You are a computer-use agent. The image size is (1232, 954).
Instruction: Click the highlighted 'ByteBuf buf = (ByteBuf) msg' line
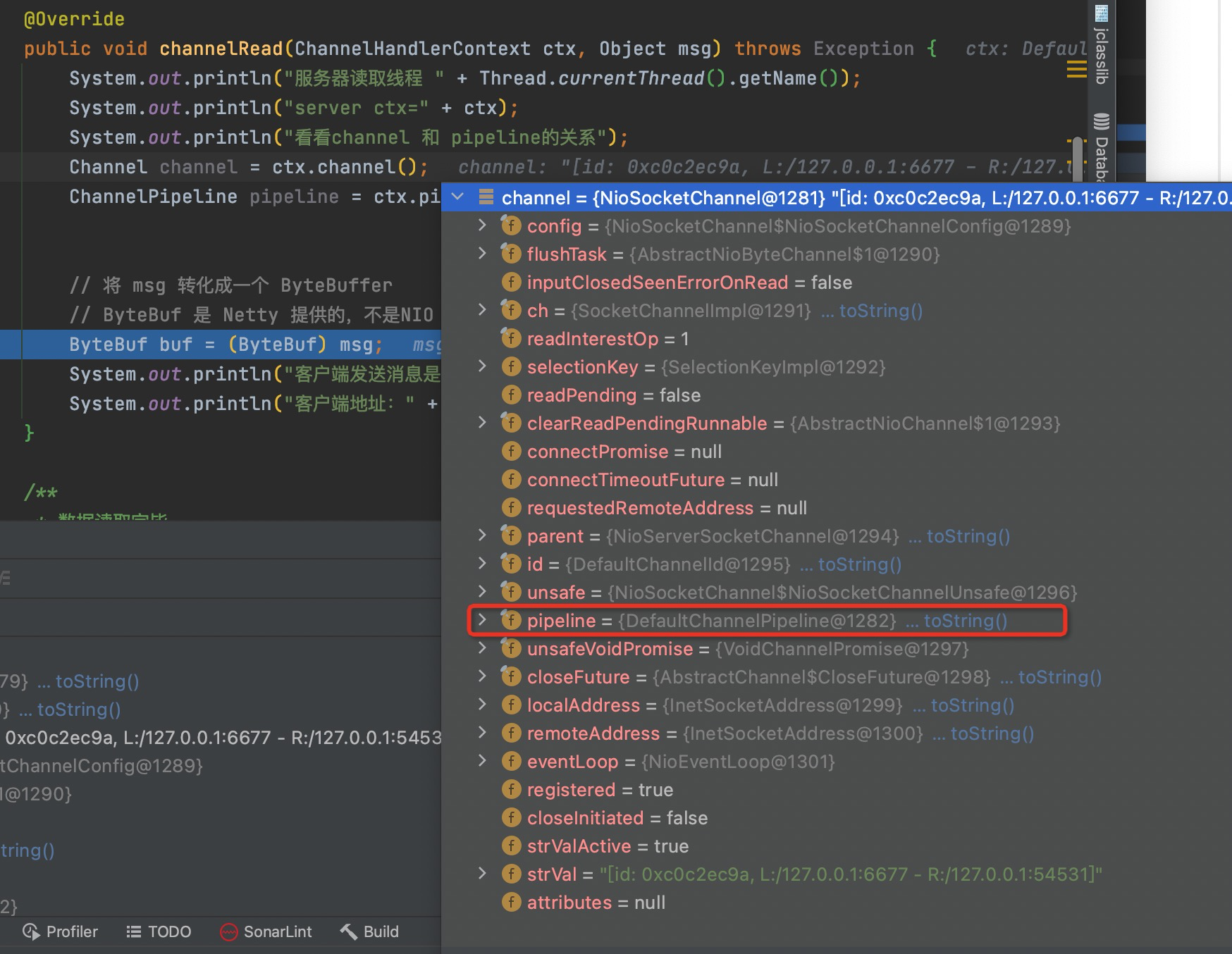(x=221, y=345)
